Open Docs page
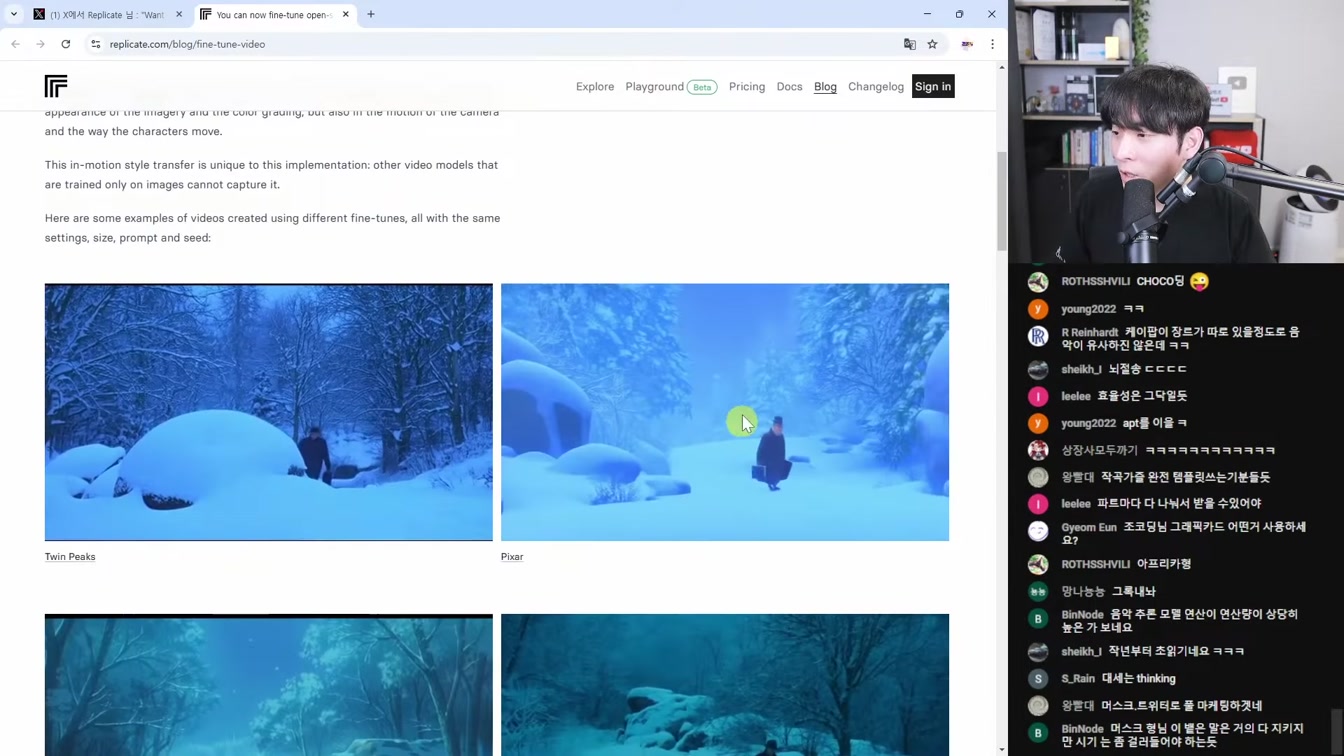 789,86
